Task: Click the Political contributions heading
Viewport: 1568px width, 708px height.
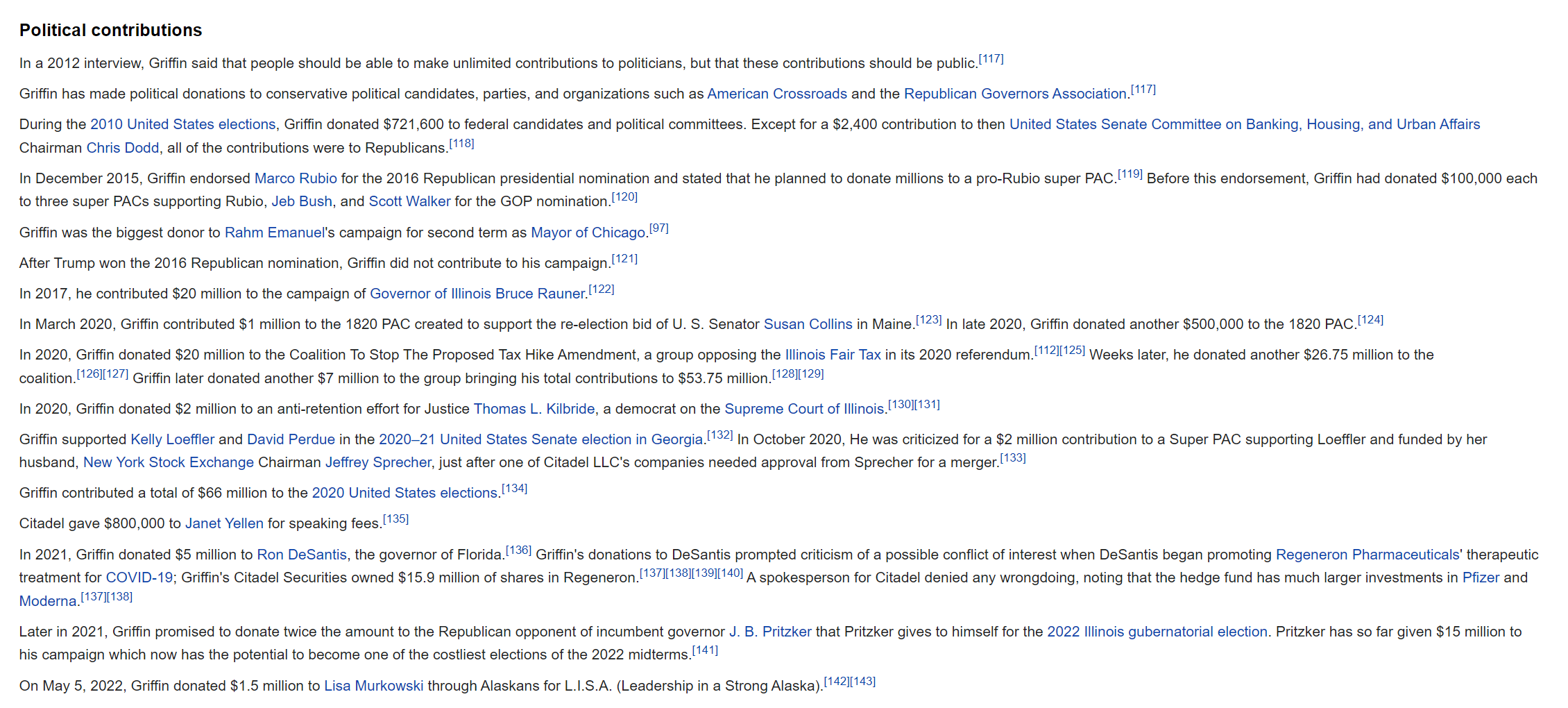Action: pyautogui.click(x=111, y=31)
